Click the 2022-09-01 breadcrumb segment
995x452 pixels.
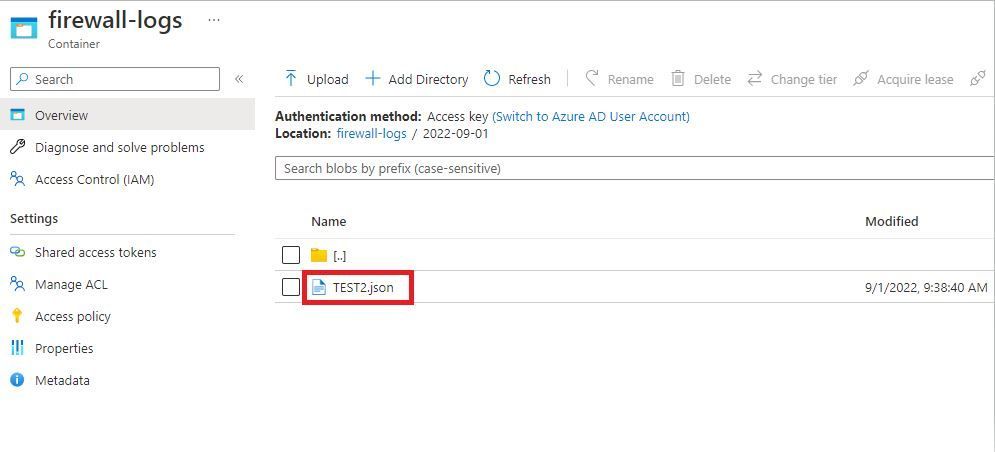pyautogui.click(x=456, y=134)
